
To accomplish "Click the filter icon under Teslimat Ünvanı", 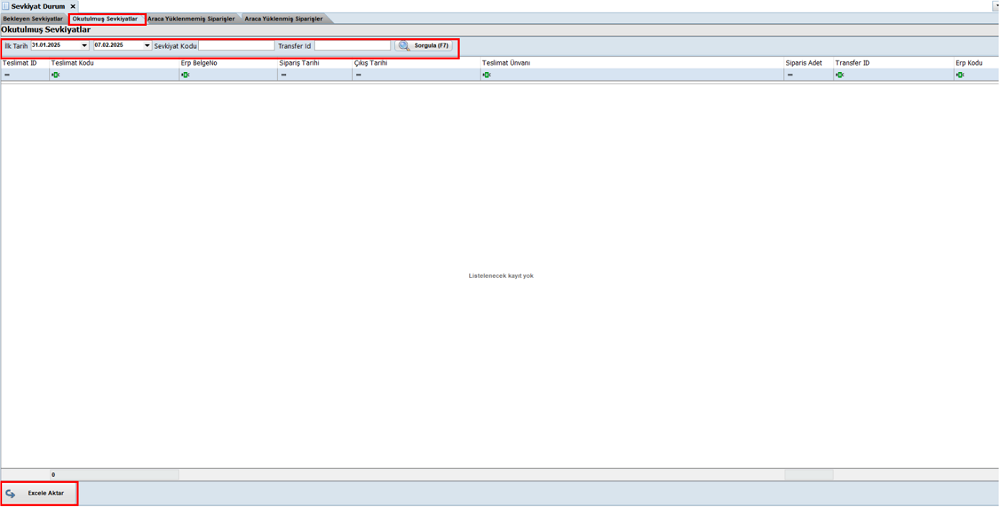I will (x=487, y=75).
